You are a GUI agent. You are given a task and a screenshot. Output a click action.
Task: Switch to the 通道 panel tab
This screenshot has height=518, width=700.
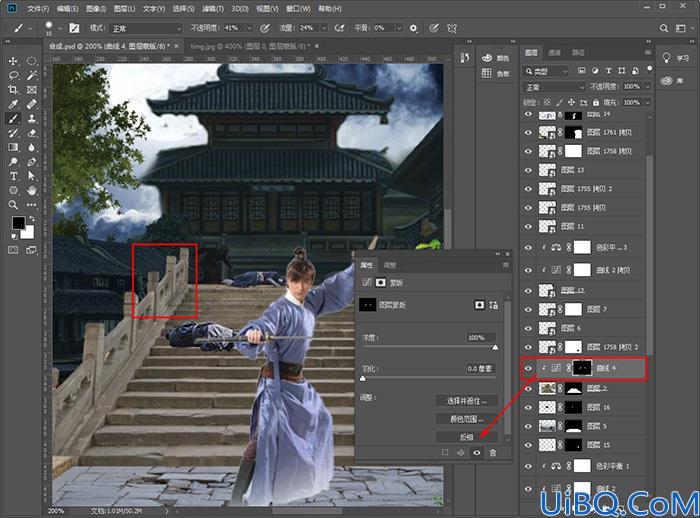[554, 53]
